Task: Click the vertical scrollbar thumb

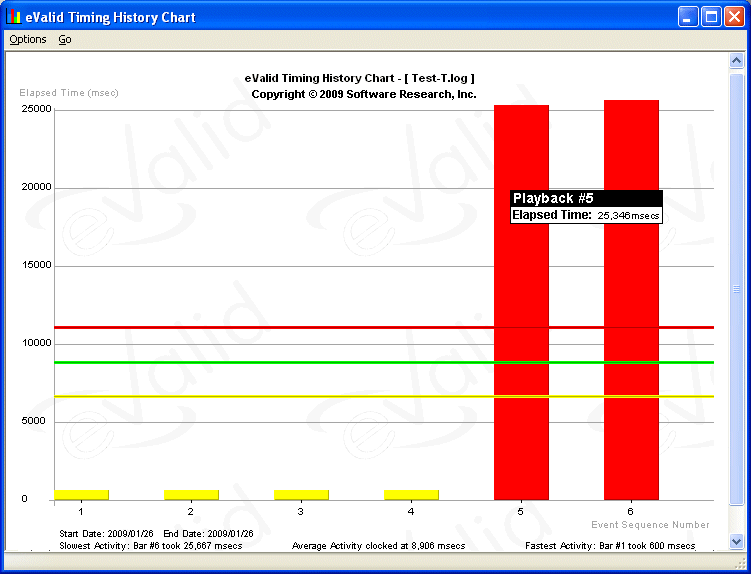Action: [x=736, y=289]
